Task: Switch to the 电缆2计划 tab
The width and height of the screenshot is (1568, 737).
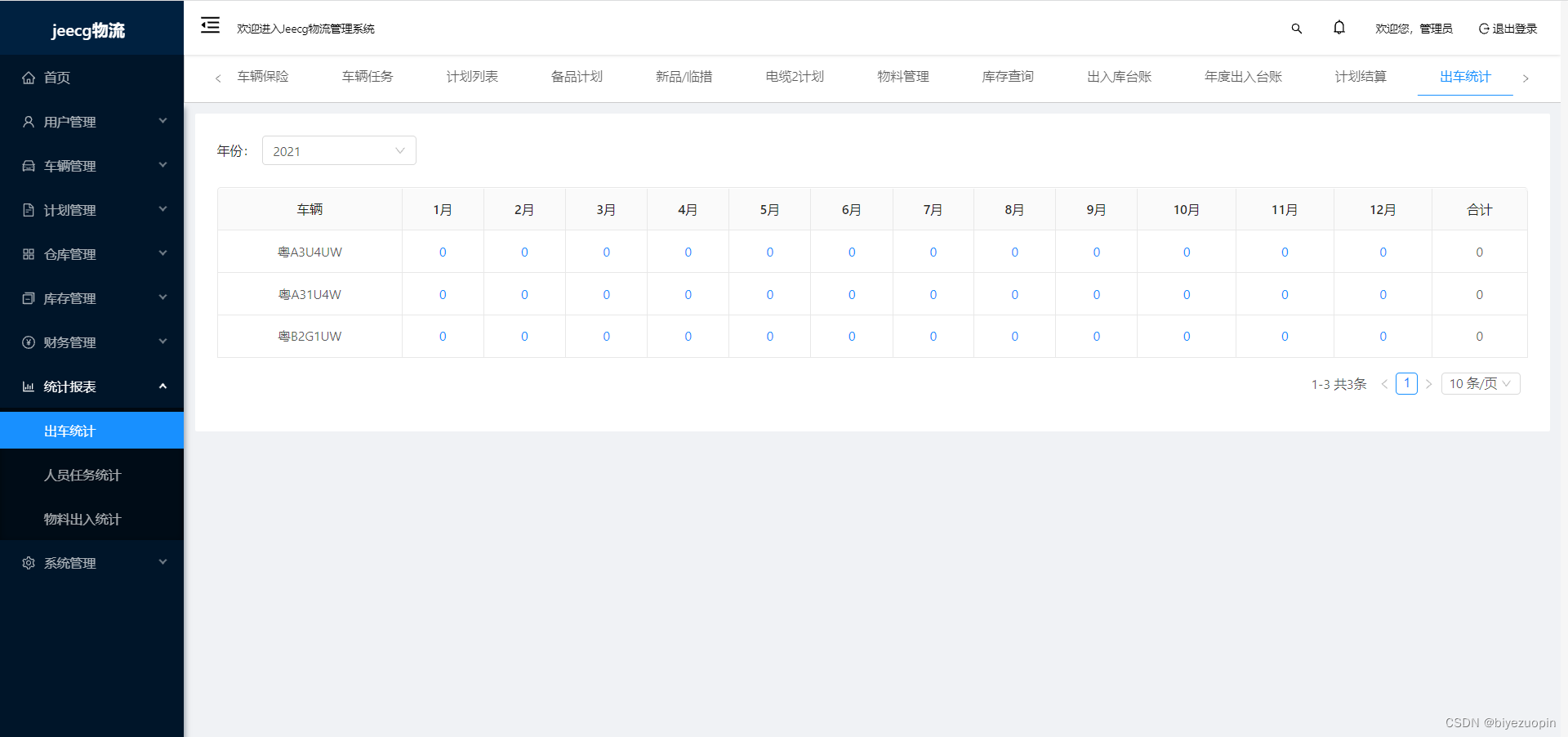Action: coord(795,77)
